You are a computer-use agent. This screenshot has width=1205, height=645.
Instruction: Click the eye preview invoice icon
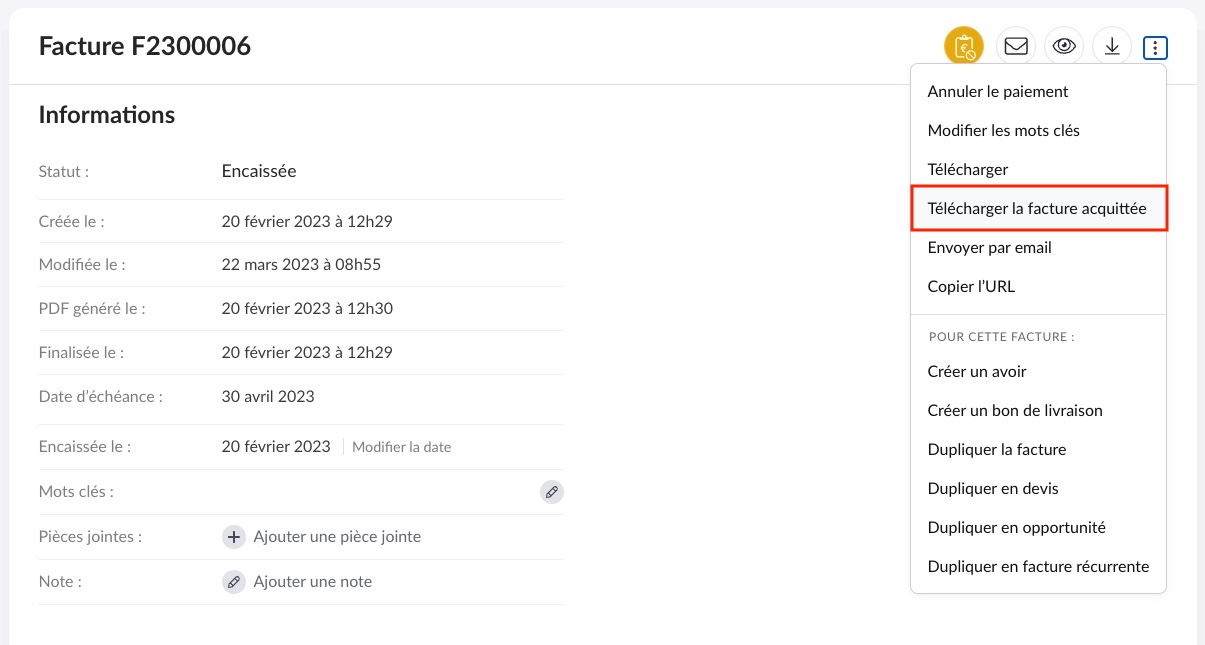[1064, 46]
